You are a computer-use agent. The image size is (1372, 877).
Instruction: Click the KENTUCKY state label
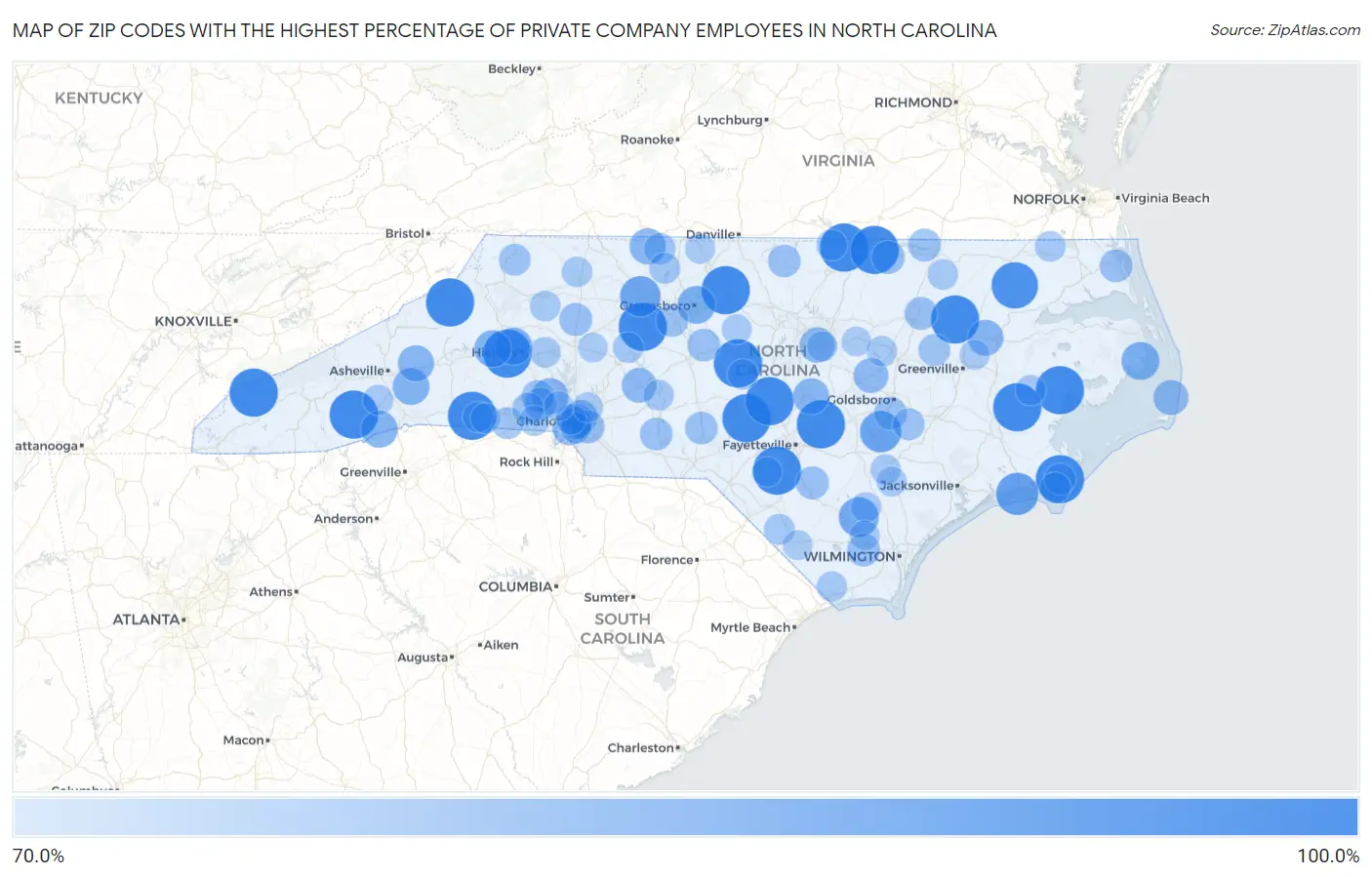[x=99, y=98]
